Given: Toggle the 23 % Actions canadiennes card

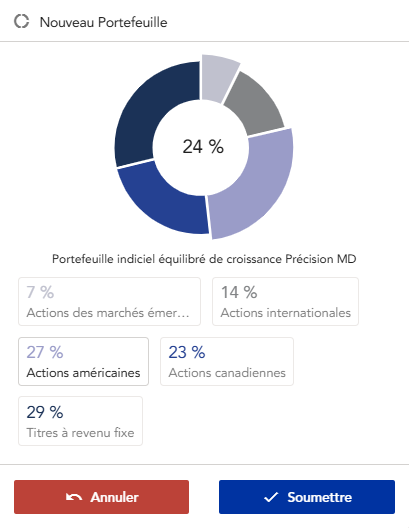Looking at the screenshot, I should click(227, 361).
